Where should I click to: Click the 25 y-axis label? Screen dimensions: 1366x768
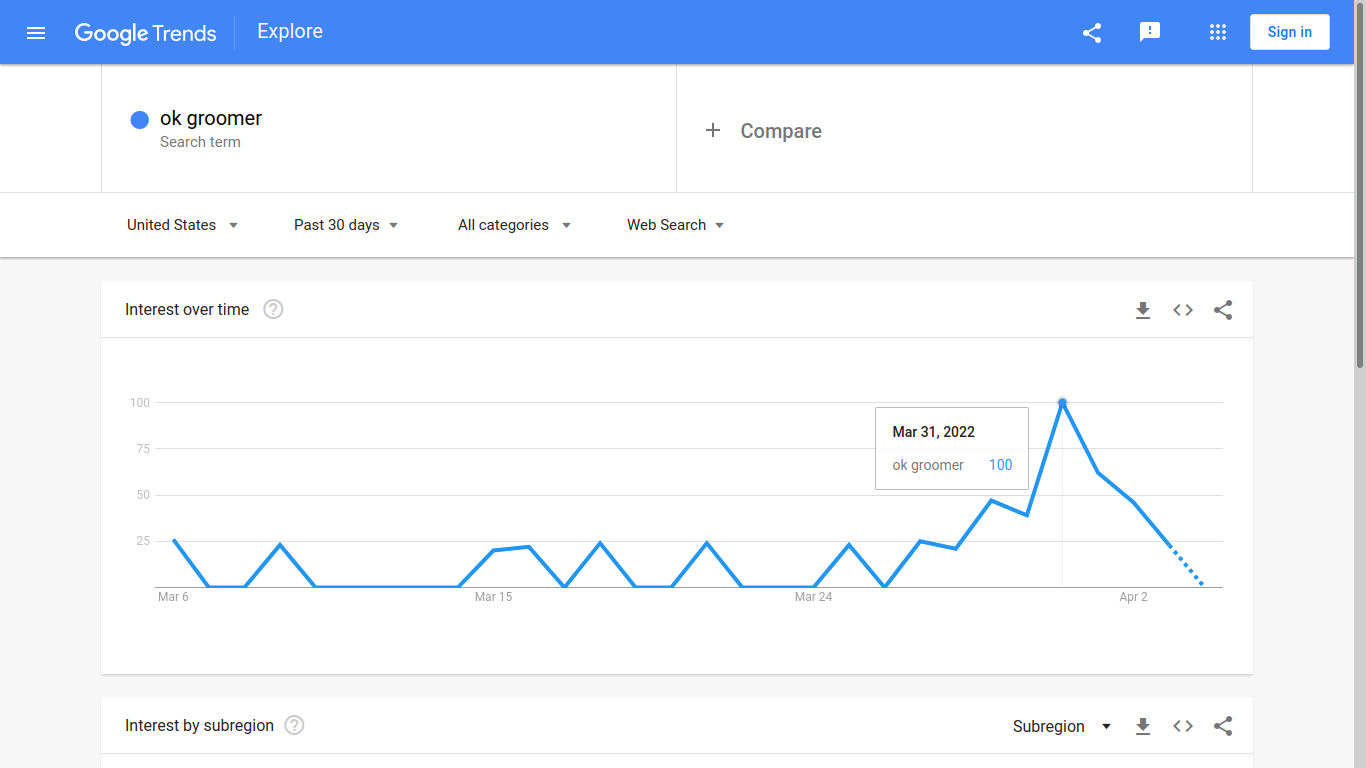(x=143, y=541)
